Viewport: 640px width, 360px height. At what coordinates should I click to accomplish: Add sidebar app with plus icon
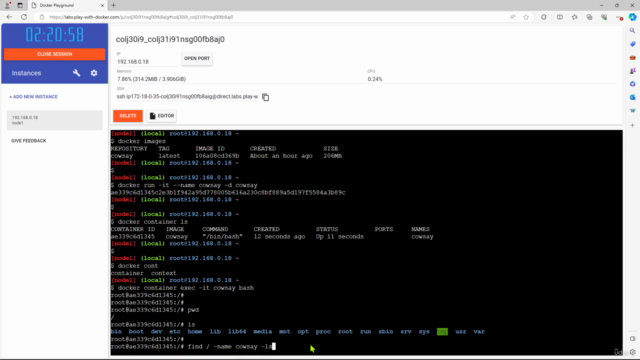[632, 125]
